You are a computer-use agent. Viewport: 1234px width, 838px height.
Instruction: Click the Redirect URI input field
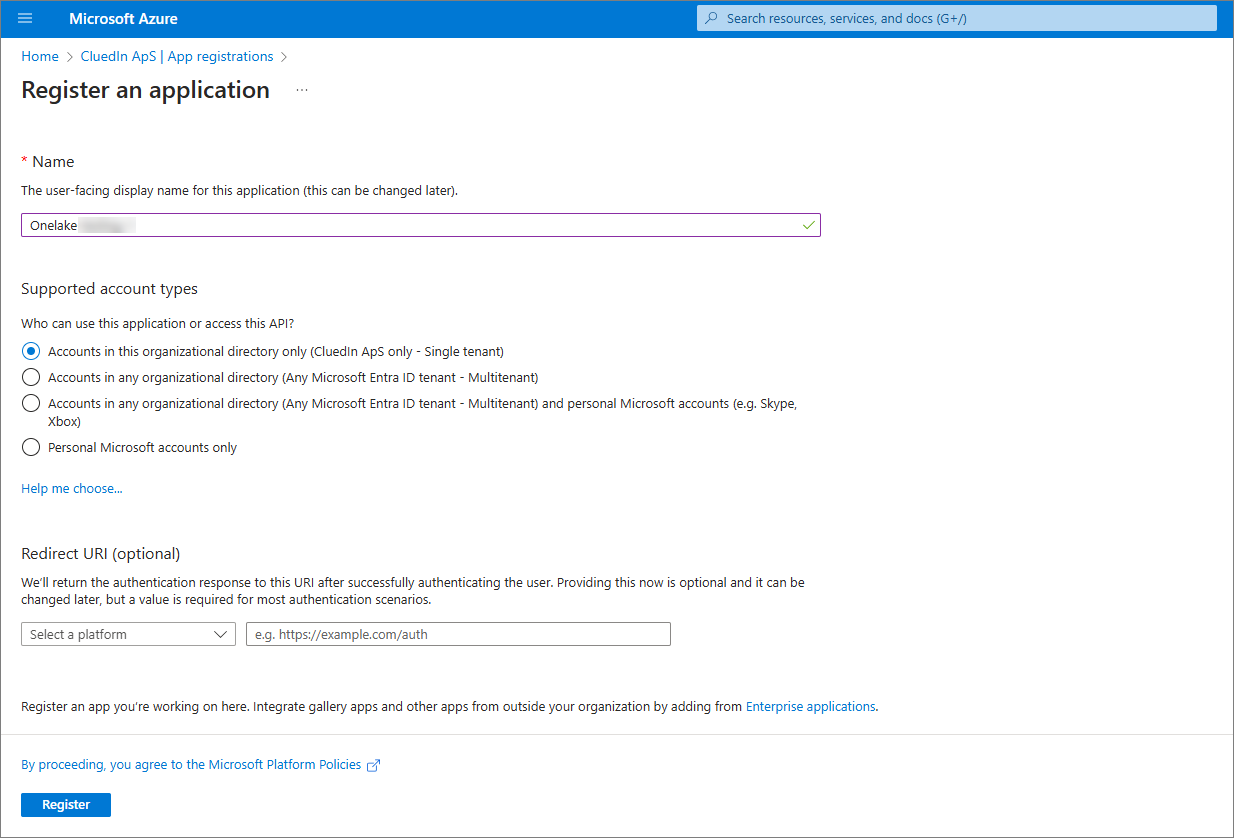pos(457,634)
